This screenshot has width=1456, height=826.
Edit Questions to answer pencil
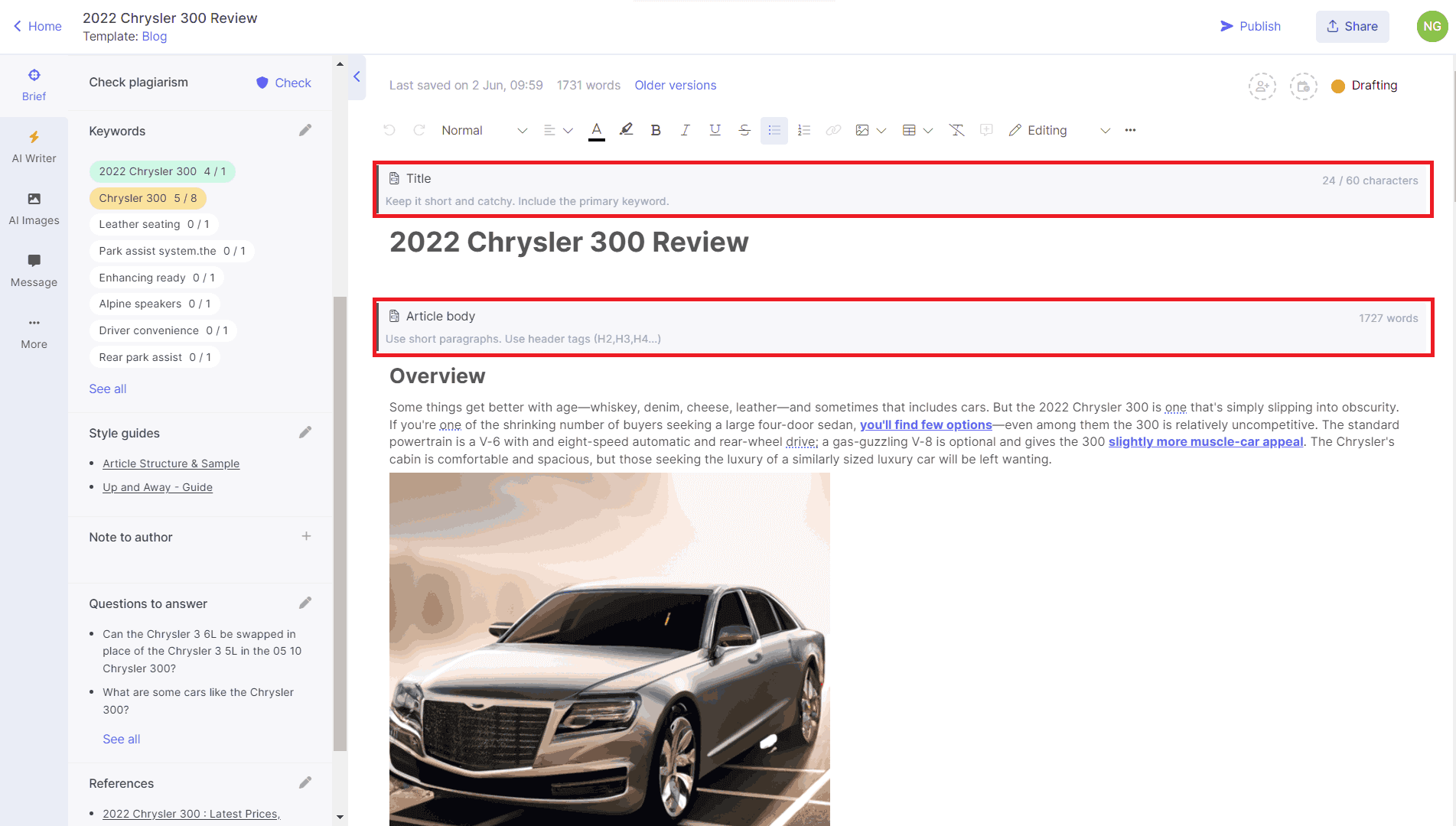(305, 603)
